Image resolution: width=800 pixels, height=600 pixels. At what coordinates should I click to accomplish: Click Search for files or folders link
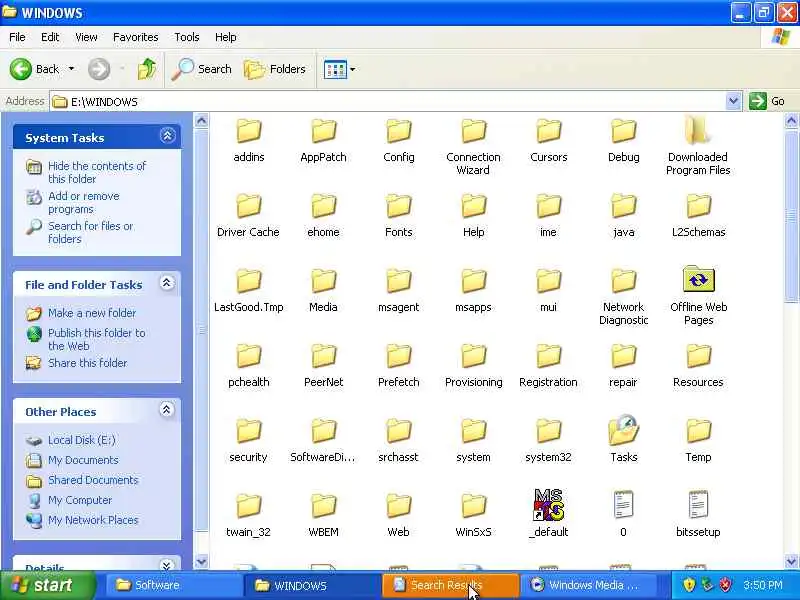90,232
